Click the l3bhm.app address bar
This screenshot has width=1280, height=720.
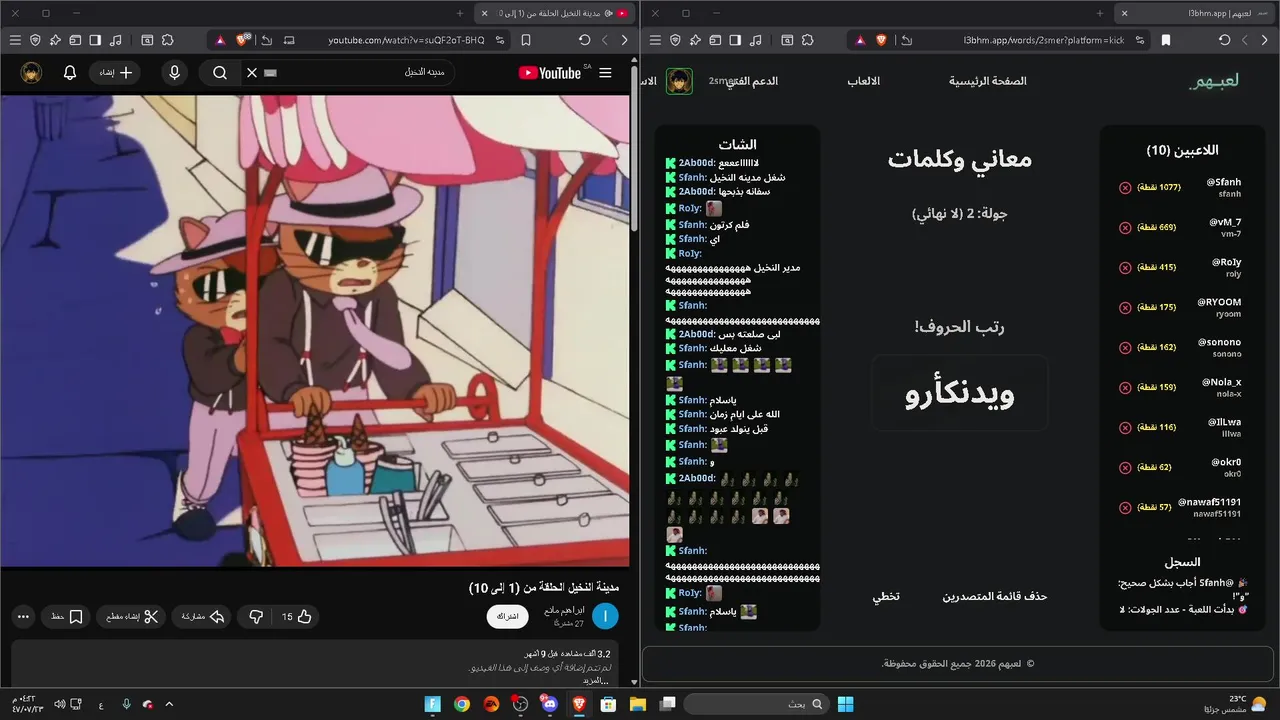tap(1045, 40)
